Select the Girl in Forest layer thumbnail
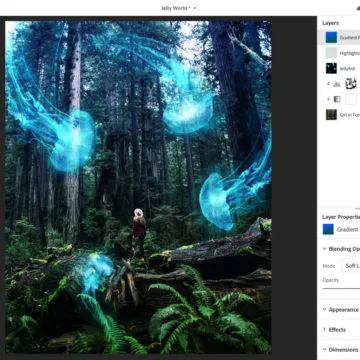This screenshot has width=360, height=360. point(331,115)
